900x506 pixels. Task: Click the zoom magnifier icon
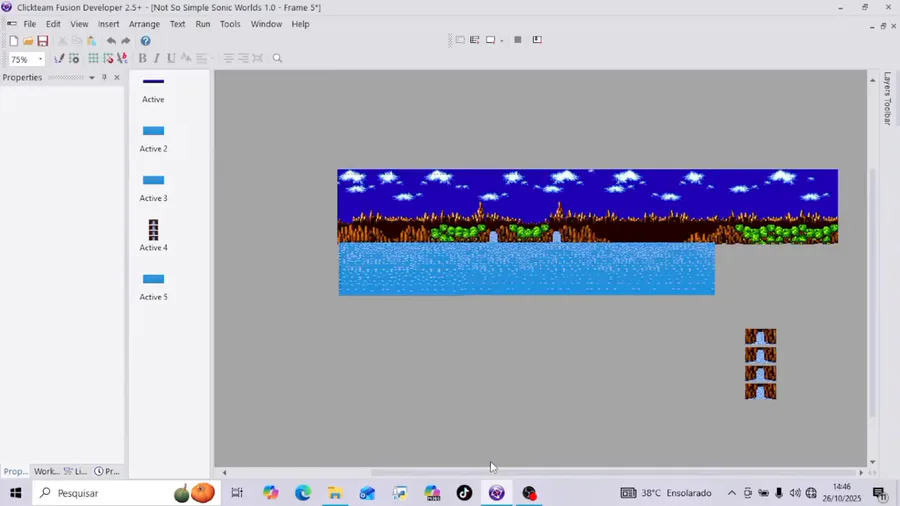point(277,58)
